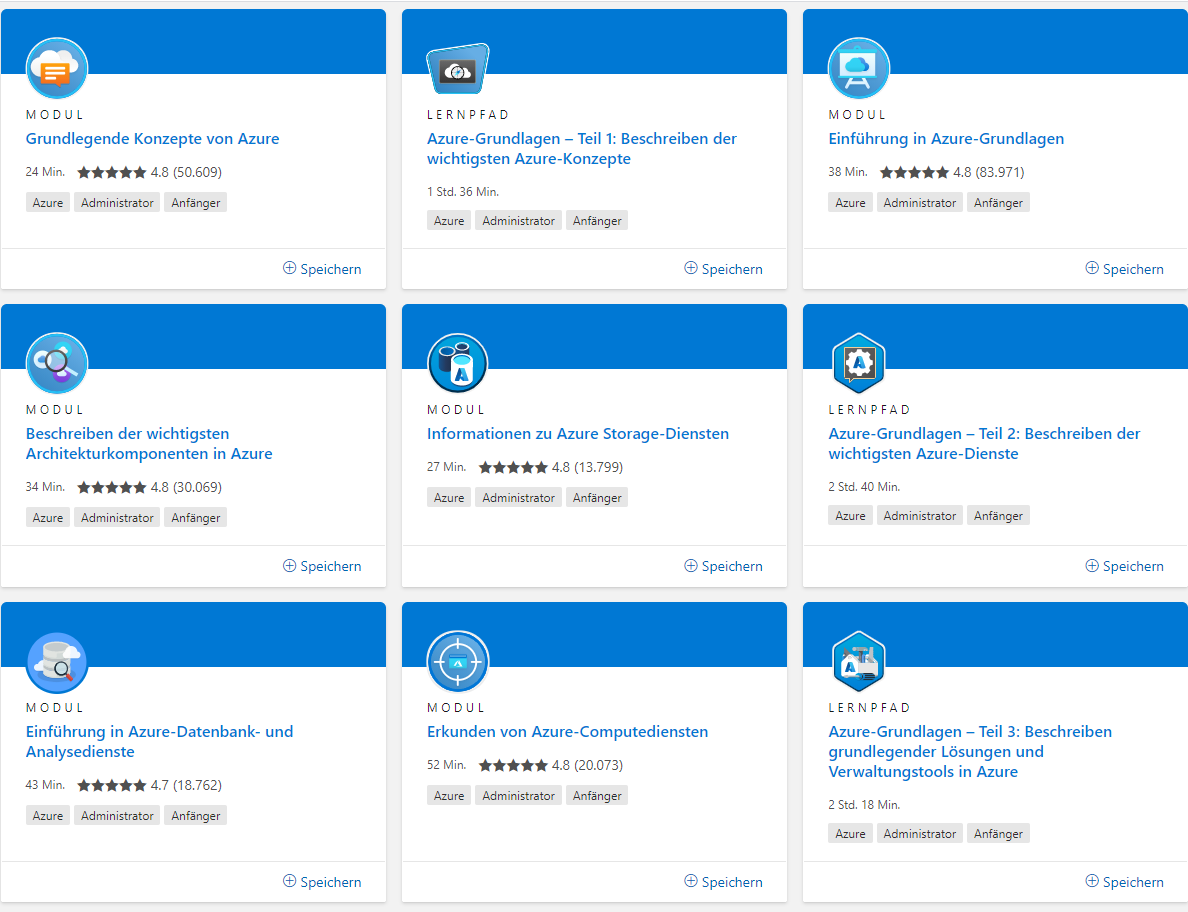Viewport: 1188px width, 912px height.
Task: Save the Grundlegende Konzepte von Azure module
Action: tap(322, 269)
